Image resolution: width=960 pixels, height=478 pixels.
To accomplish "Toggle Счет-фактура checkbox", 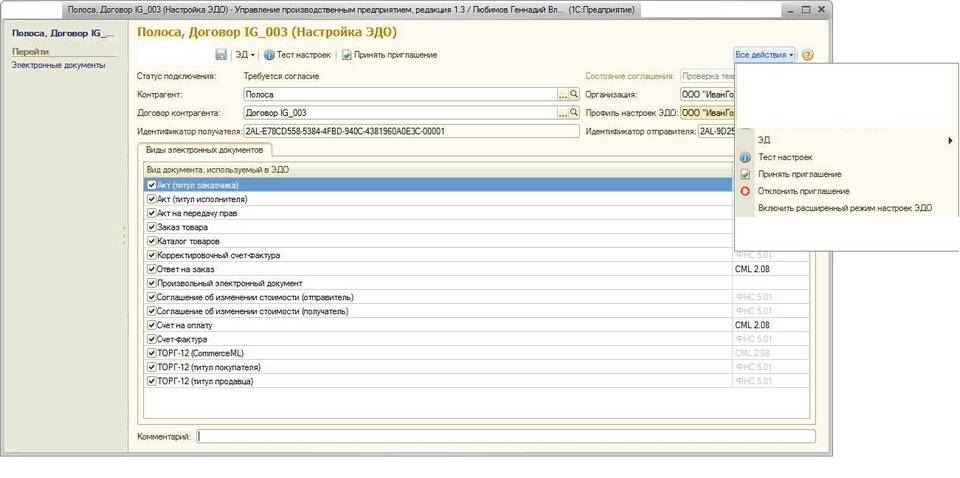I will (x=151, y=340).
